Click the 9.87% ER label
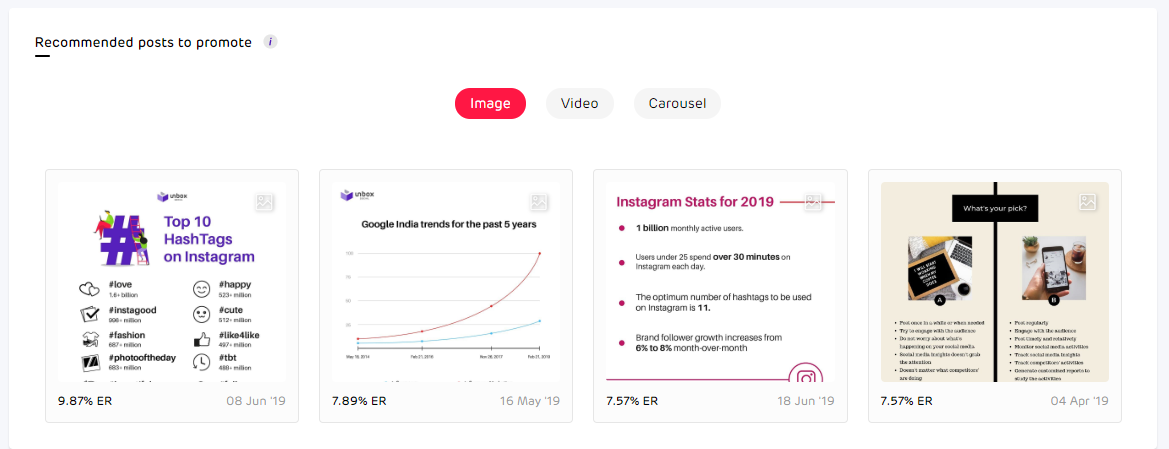This screenshot has width=1169, height=449. point(84,401)
